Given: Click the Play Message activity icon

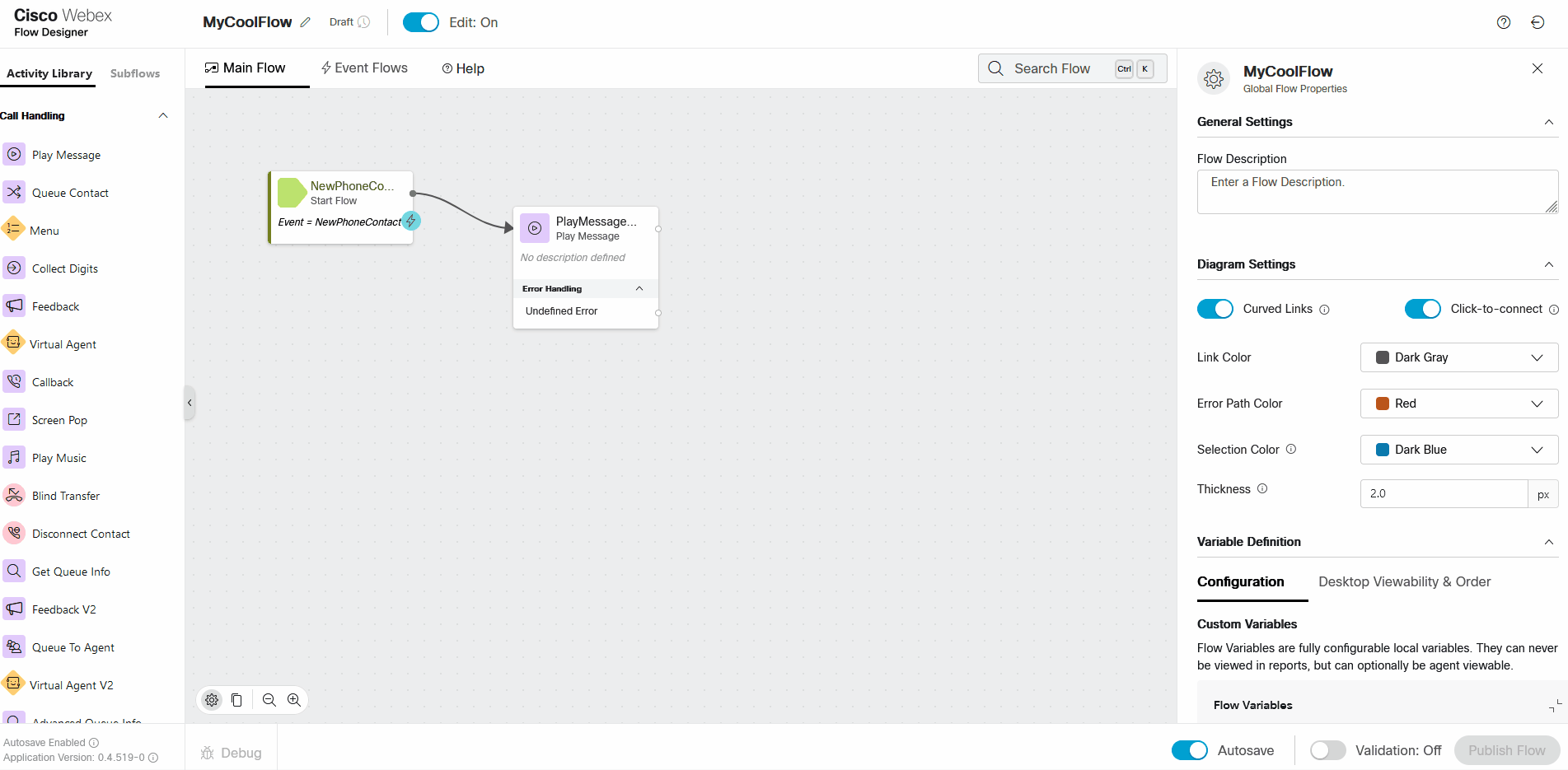Looking at the screenshot, I should coord(14,154).
